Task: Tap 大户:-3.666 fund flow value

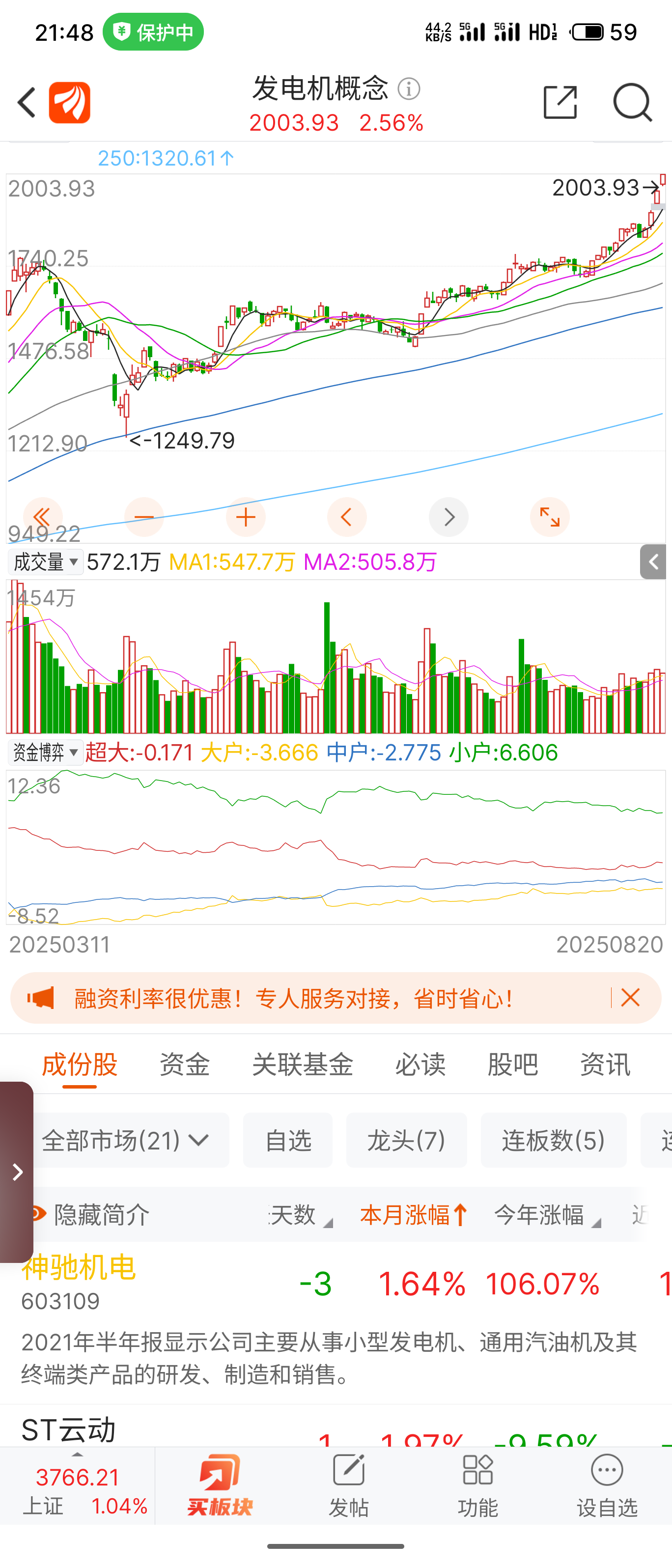Action: pos(259,753)
